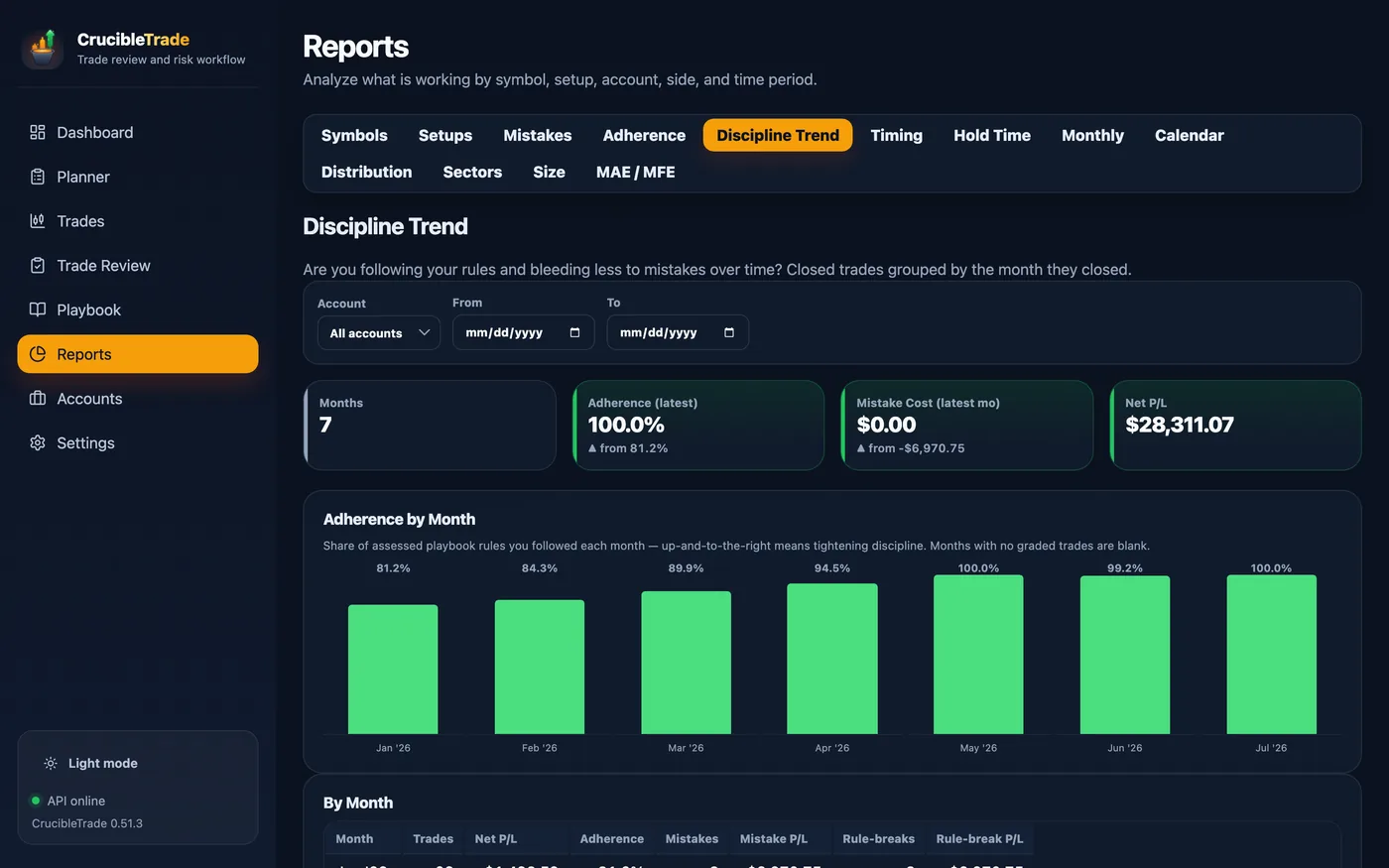Click the Jul '26 adherence bar
The image size is (1389, 868).
click(x=1271, y=655)
